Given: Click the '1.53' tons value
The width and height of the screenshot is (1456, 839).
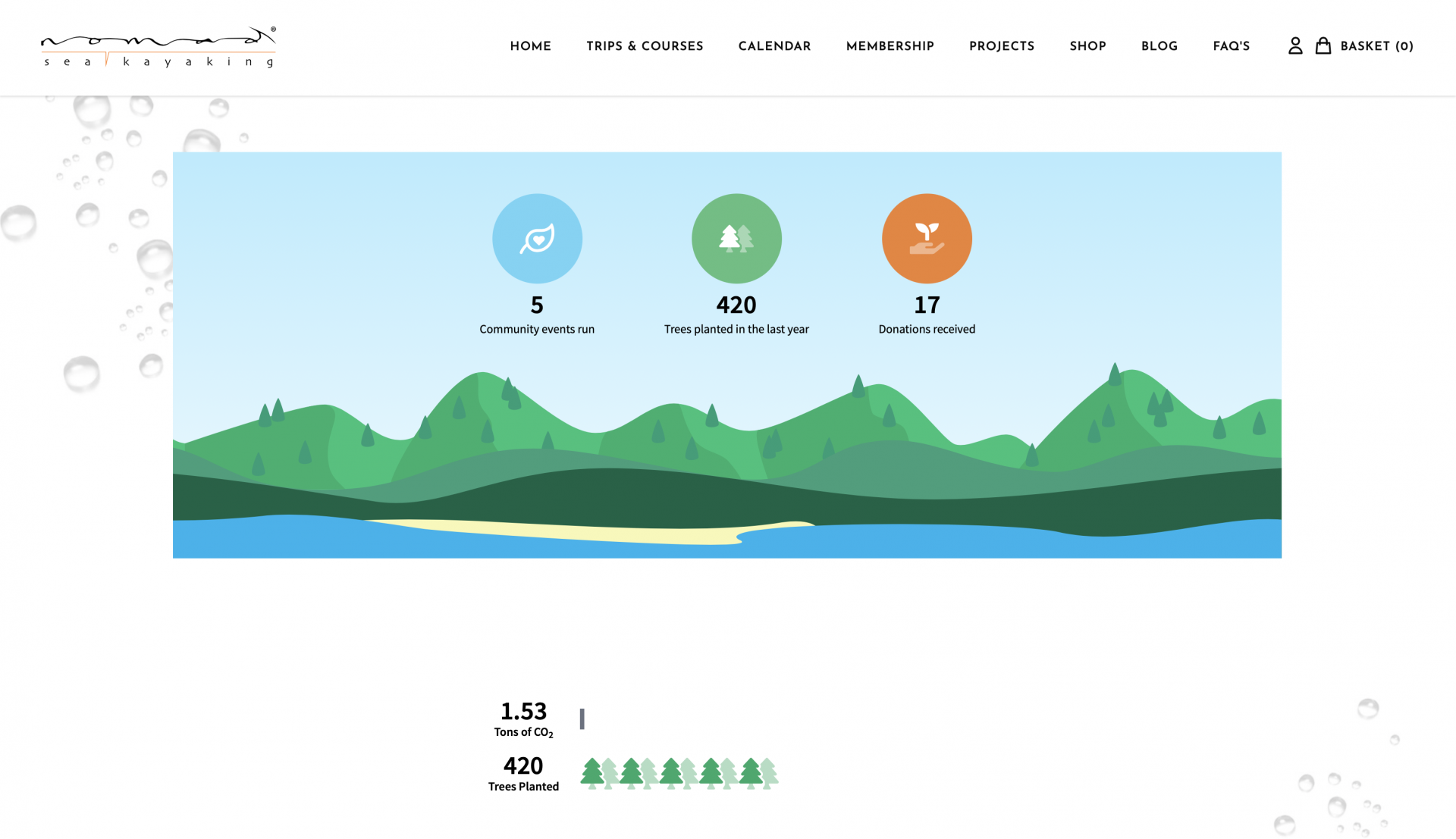Looking at the screenshot, I should (x=523, y=712).
